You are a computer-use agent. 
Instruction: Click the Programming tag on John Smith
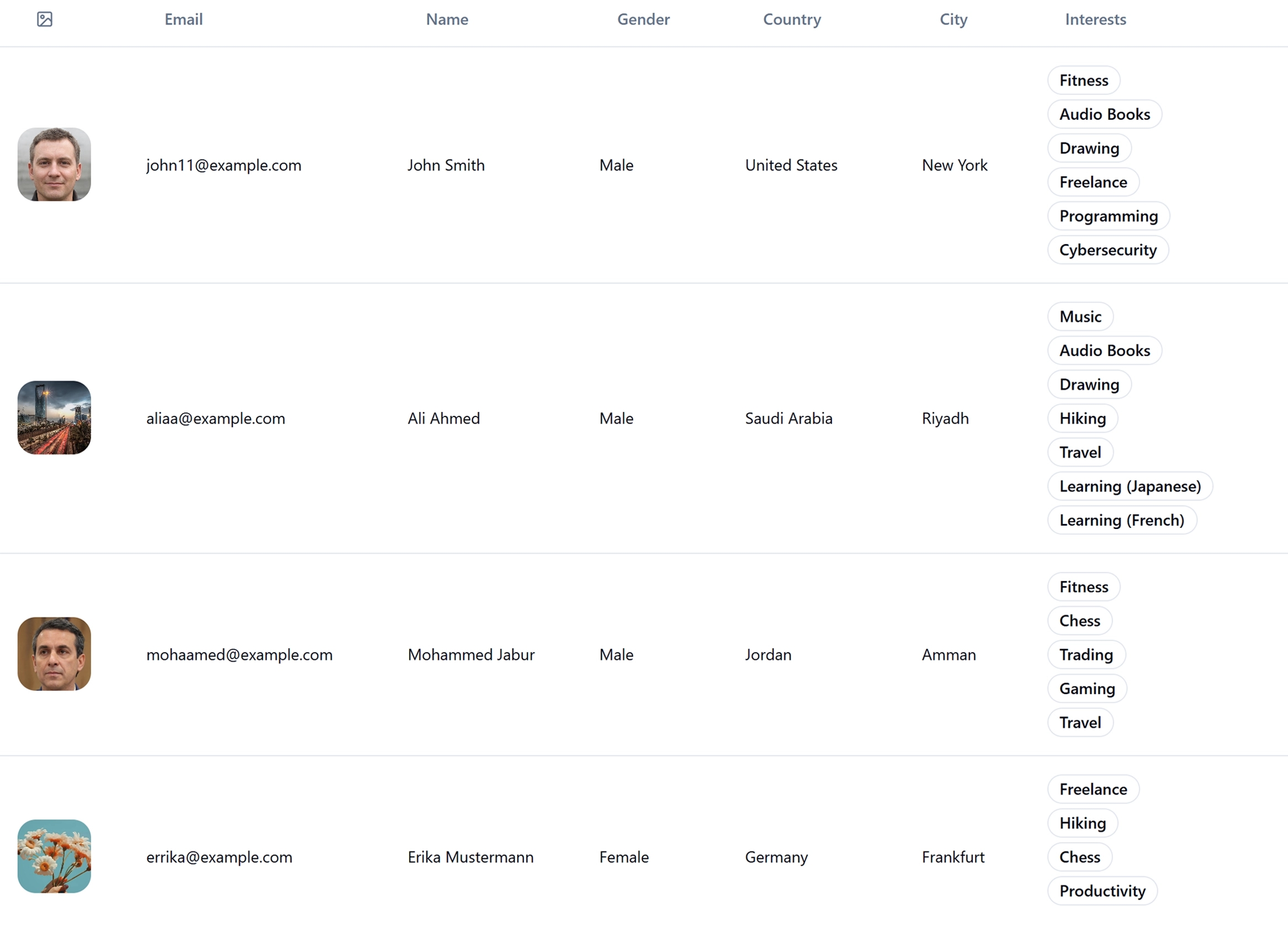click(1109, 216)
